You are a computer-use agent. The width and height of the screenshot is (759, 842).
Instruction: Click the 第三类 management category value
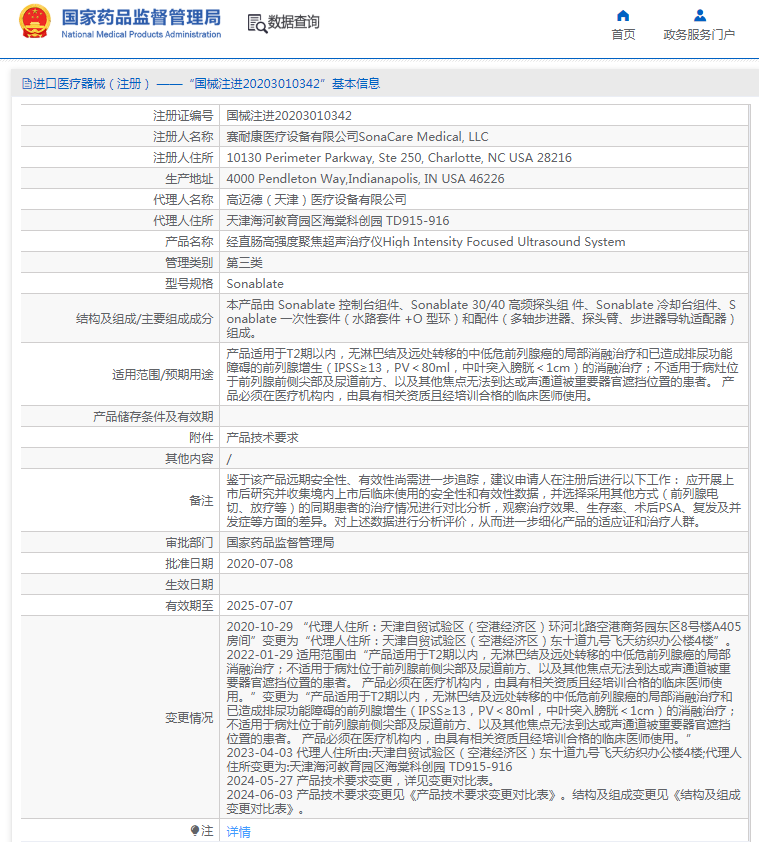tap(244, 263)
